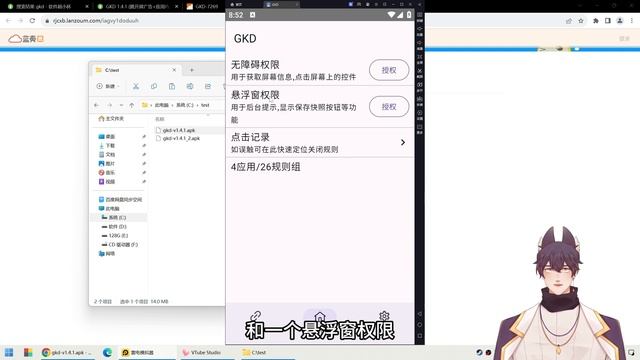Screen dimensions: 640x360
Task: Paste icon in Explorer toolbar
Action: coord(172,86)
